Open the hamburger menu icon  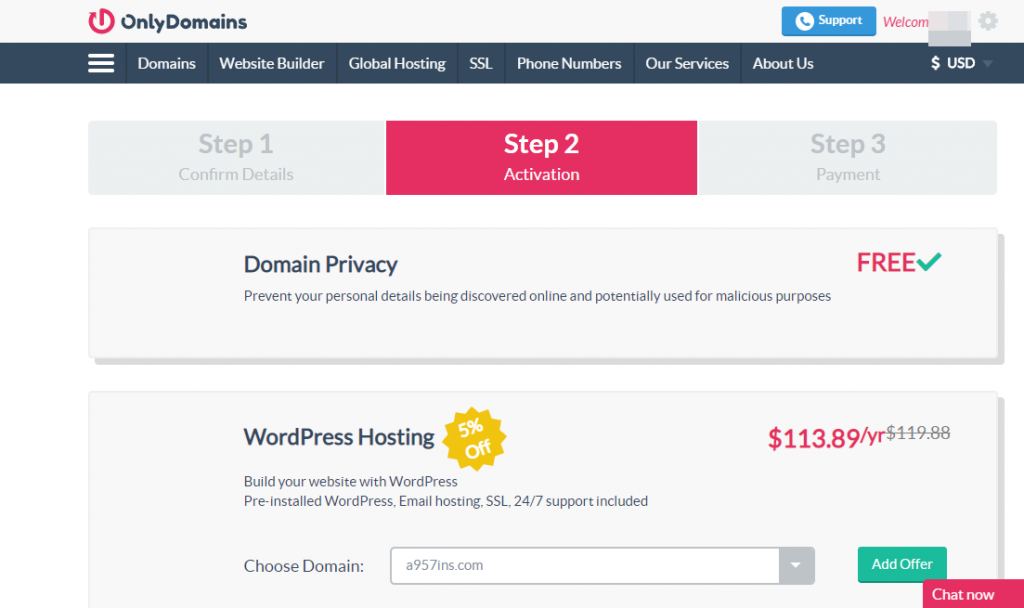pyautogui.click(x=101, y=63)
